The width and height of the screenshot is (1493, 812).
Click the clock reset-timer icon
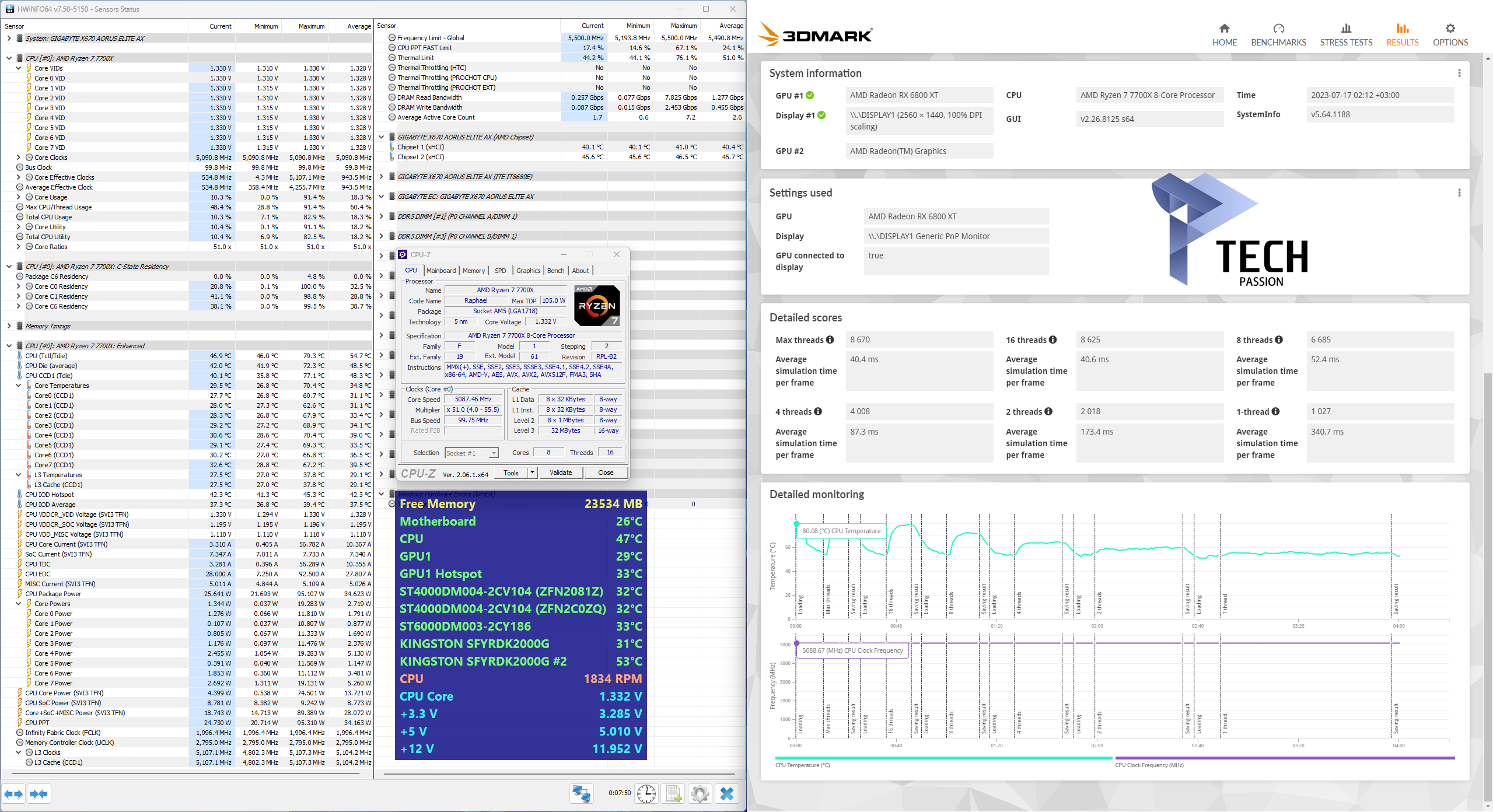pos(646,794)
